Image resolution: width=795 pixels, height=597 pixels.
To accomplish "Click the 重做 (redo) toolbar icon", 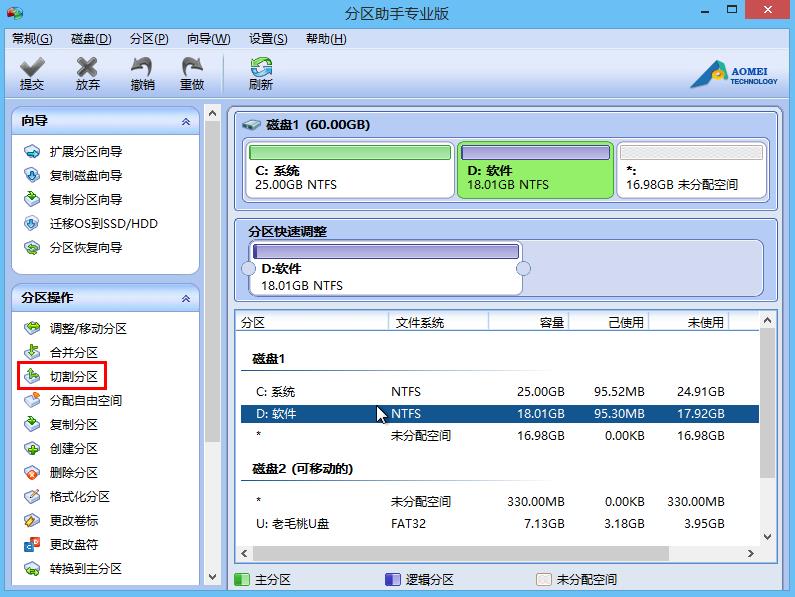I will point(192,74).
